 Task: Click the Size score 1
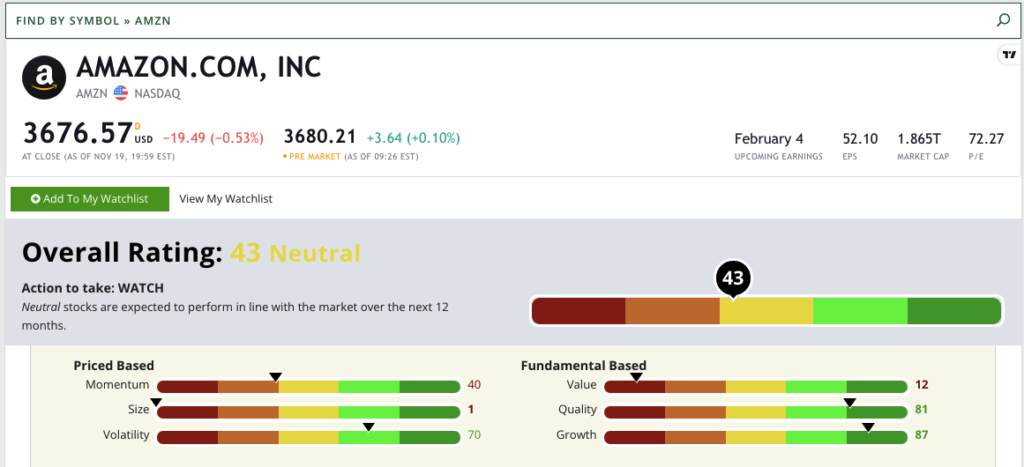coord(471,410)
